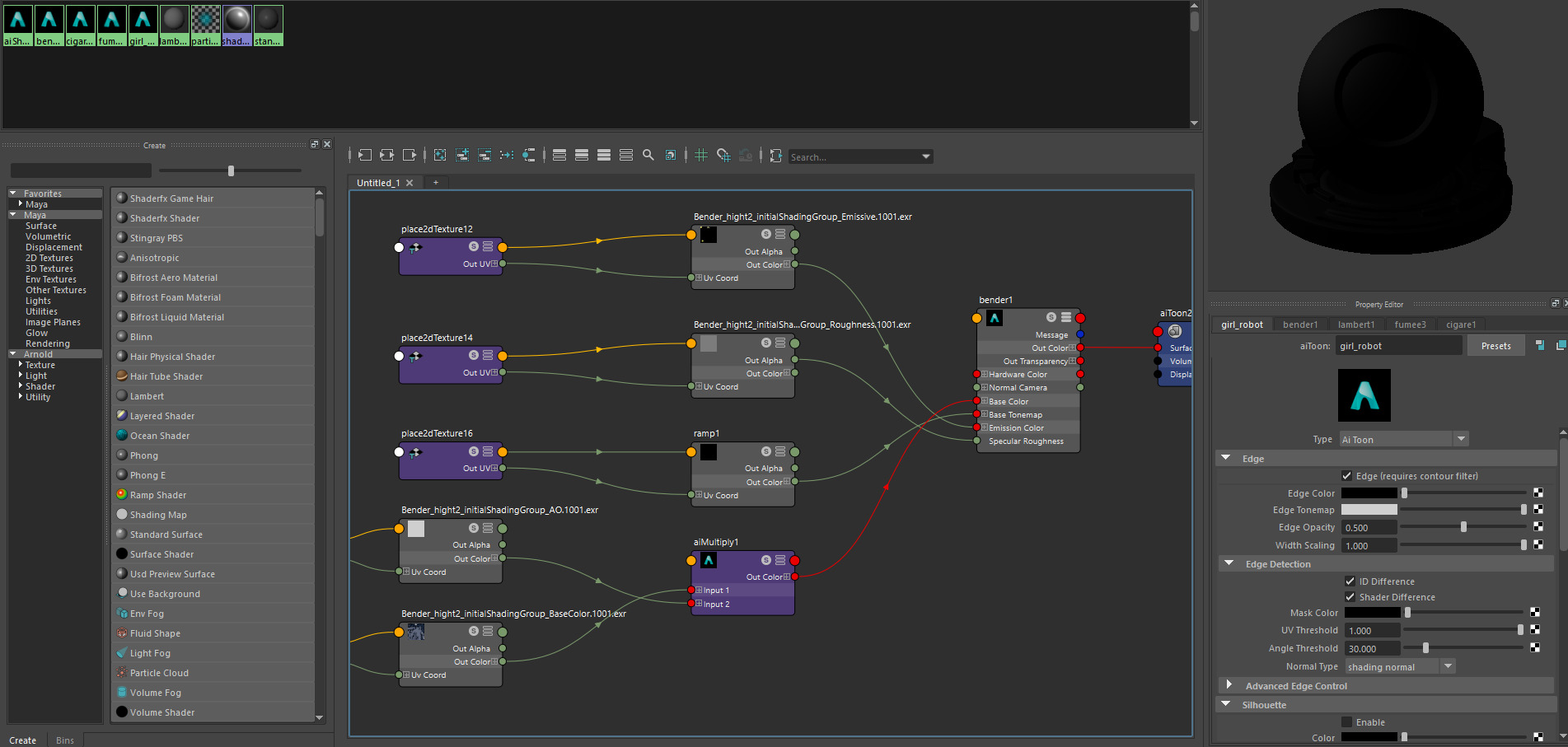Click the Rearrange Graph toolbar icon
The width and height of the screenshot is (1568, 747).
pyautogui.click(x=507, y=155)
